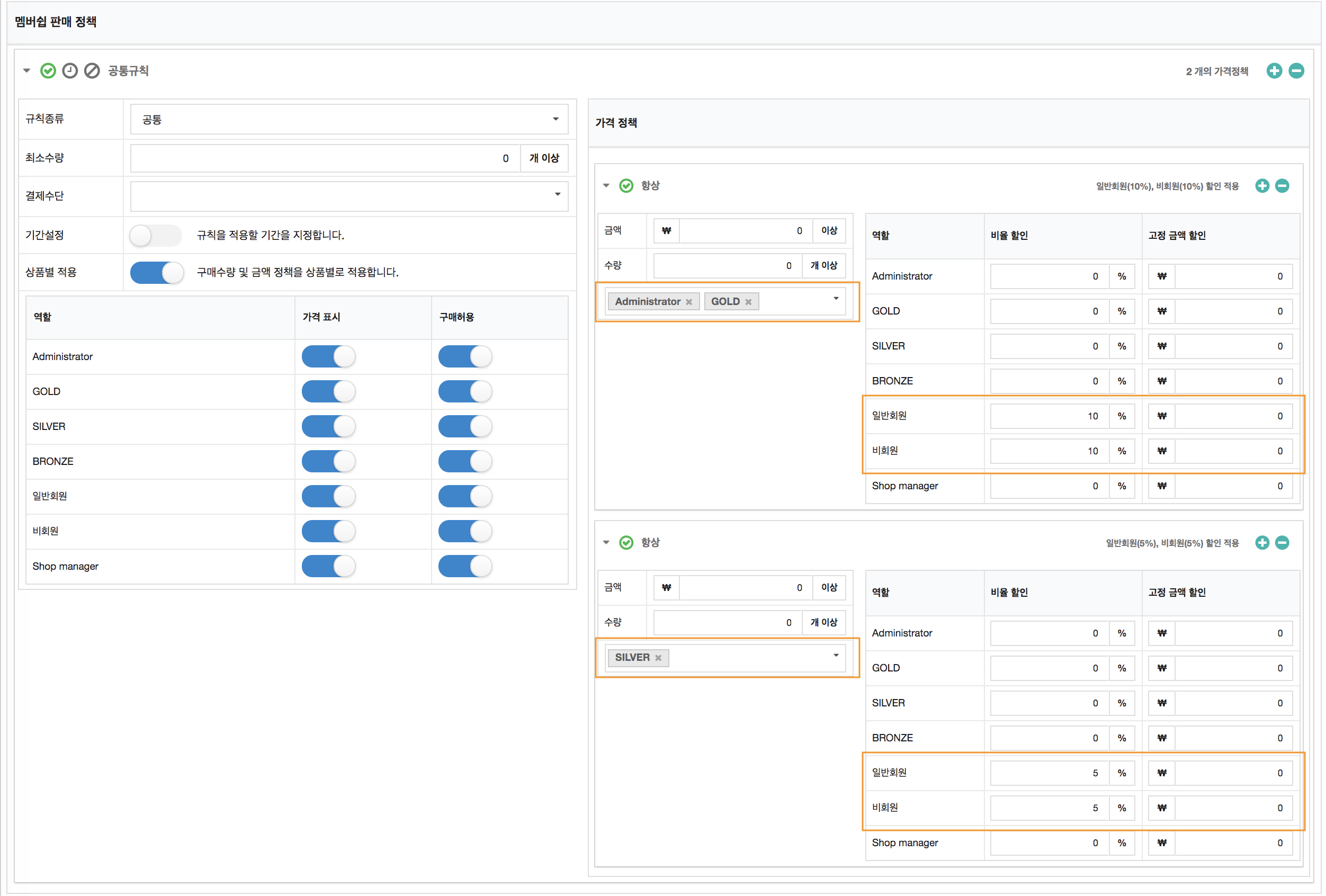Click the green check icon of the first 항상 policy
Image resolution: width=1326 pixels, height=896 pixels.
tap(626, 186)
